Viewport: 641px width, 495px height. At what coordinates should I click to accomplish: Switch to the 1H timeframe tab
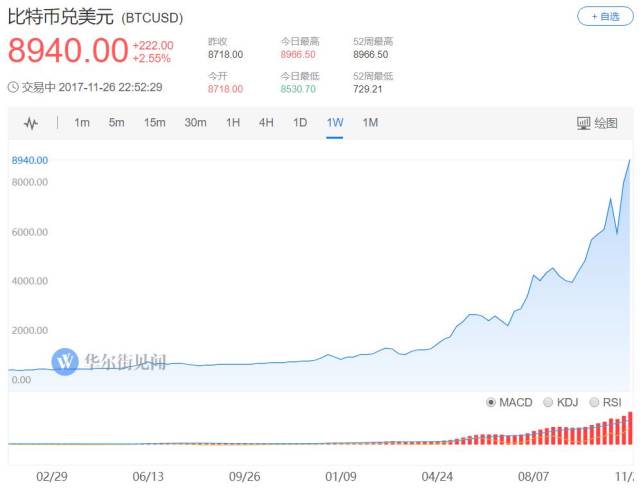point(233,123)
